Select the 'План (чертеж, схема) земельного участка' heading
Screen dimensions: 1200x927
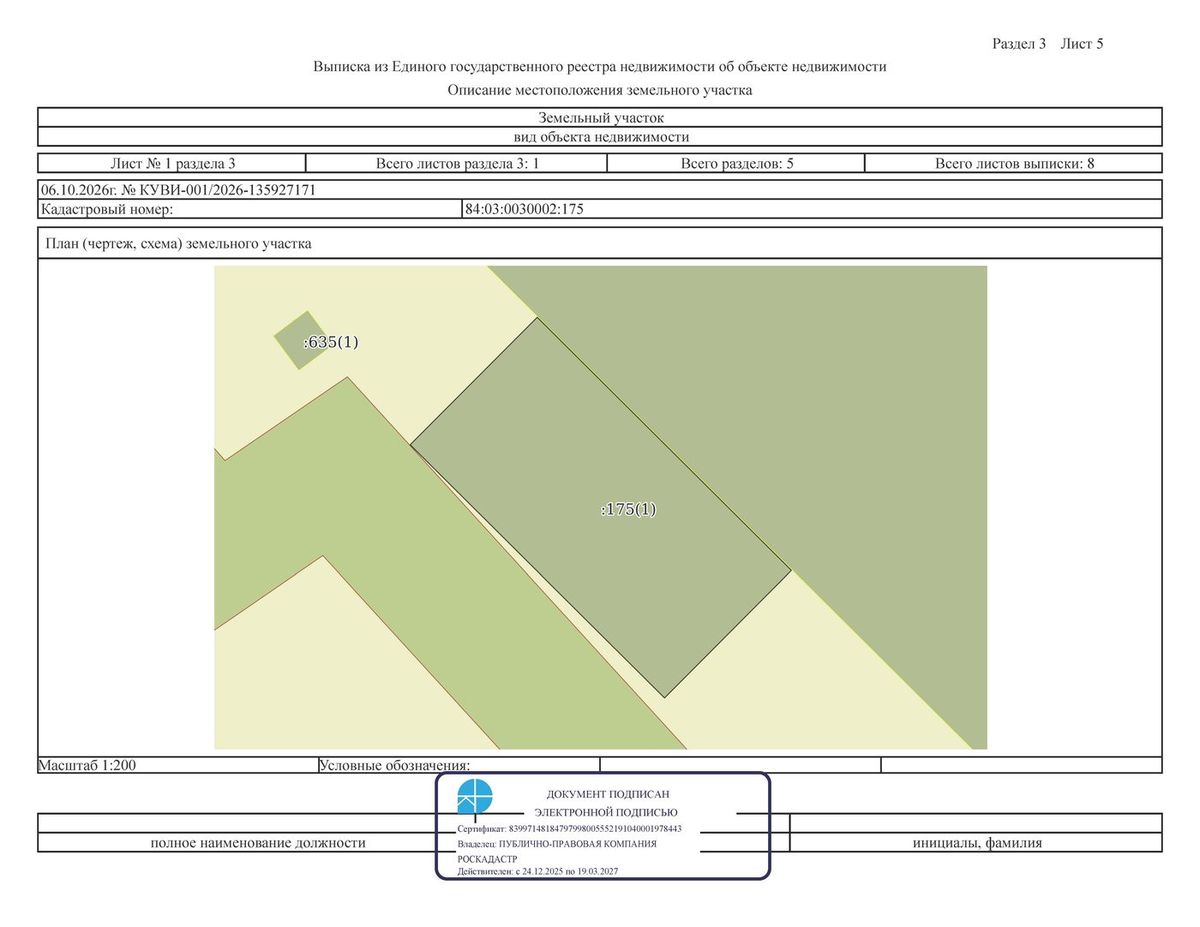coord(177,243)
